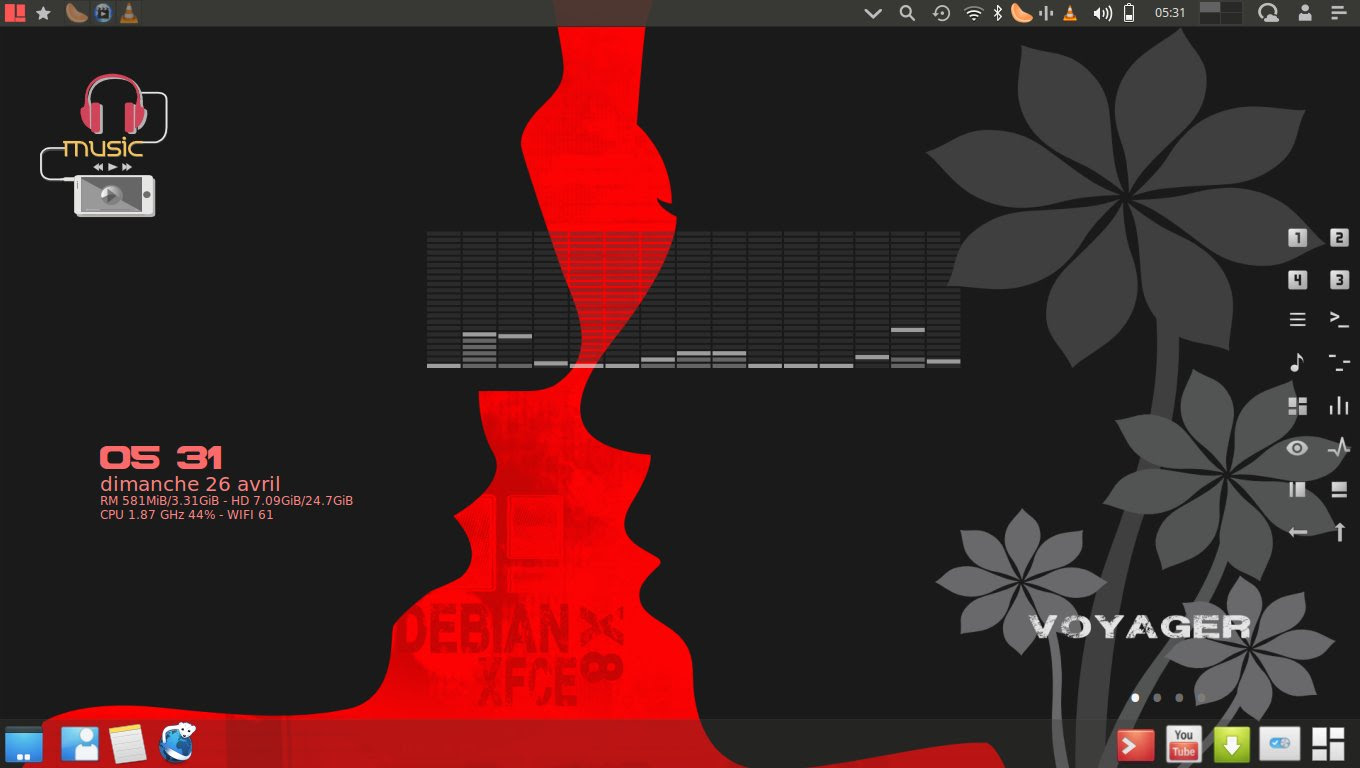Switch to workspace 3 in side launcher
The image size is (1360, 768).
1339,280
